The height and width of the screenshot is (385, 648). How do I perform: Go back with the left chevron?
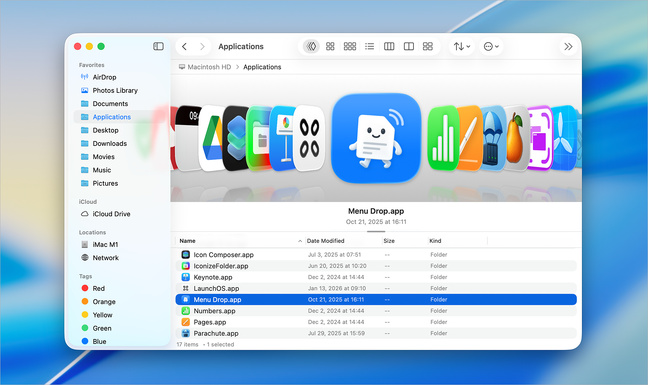184,46
